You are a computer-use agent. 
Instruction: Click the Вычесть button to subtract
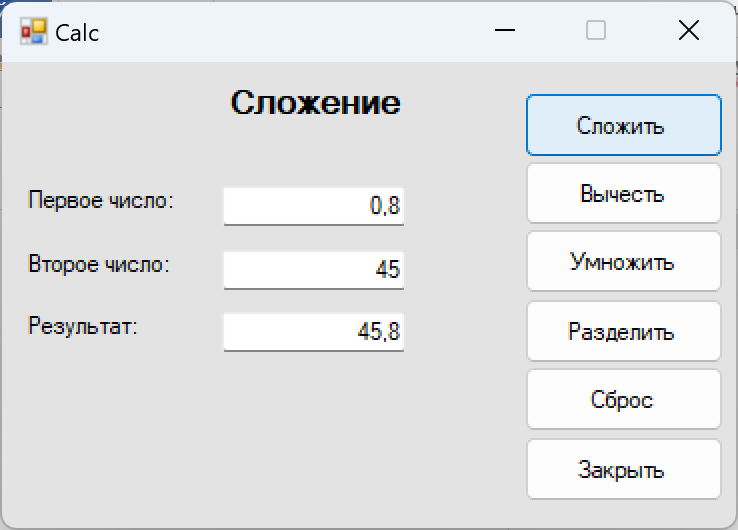tap(624, 193)
